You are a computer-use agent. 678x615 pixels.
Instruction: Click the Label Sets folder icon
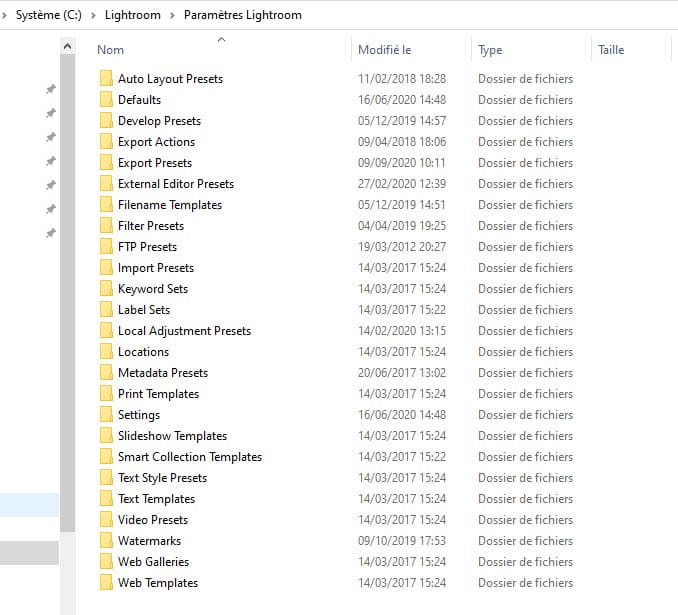coord(106,310)
